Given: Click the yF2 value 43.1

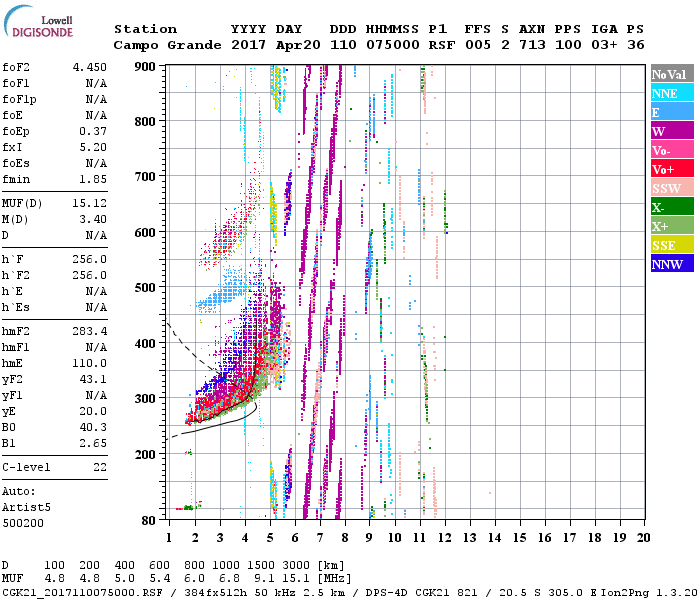Looking at the screenshot, I should (x=93, y=379).
